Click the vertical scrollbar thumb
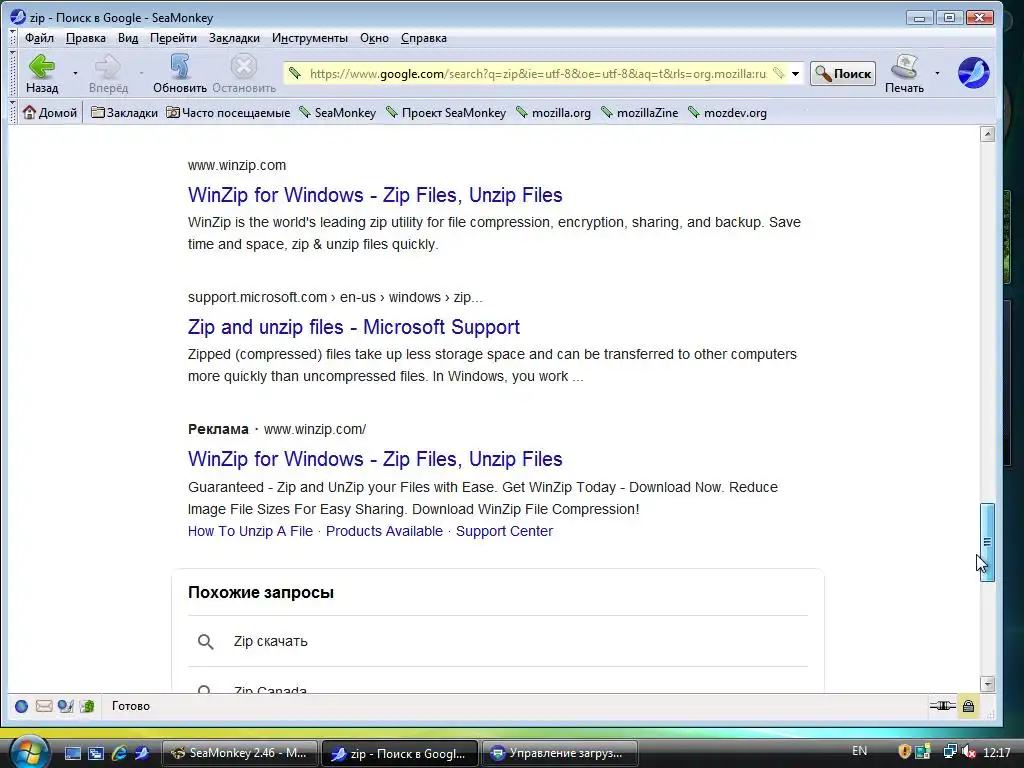1024x768 pixels. coord(987,541)
